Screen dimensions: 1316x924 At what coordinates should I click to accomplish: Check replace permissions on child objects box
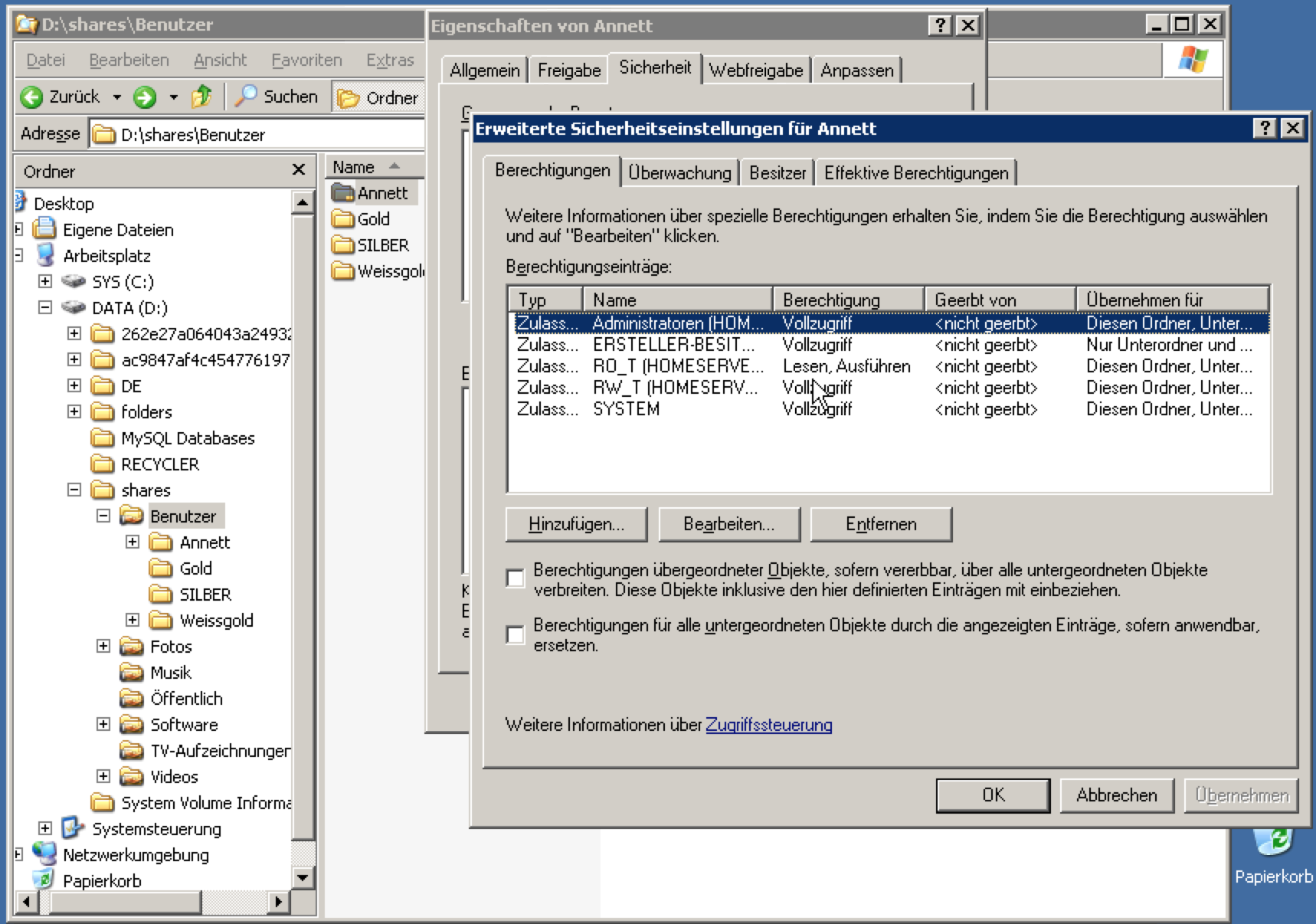point(516,634)
